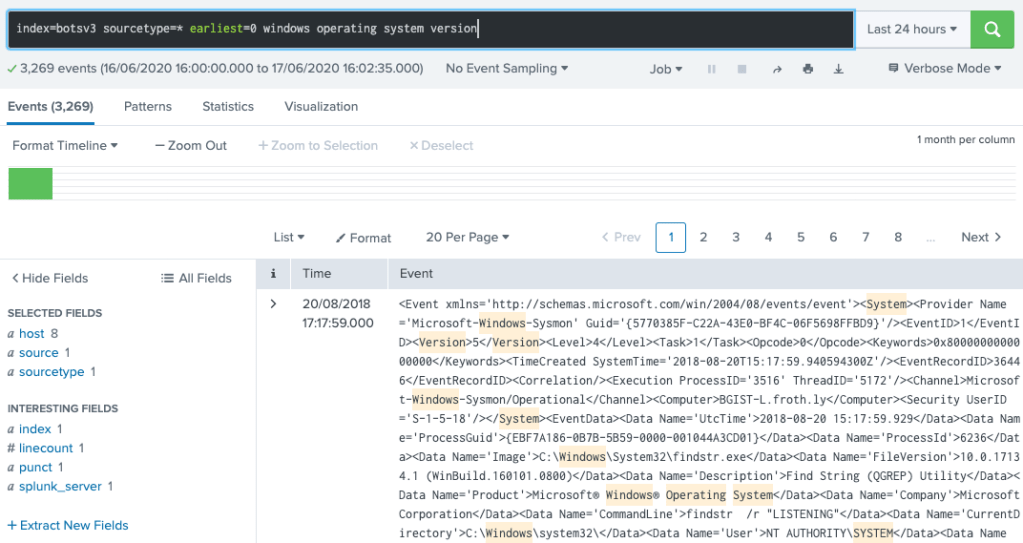The image size is (1023, 543).
Task: Click the green timeline bar
Action: tap(30, 184)
